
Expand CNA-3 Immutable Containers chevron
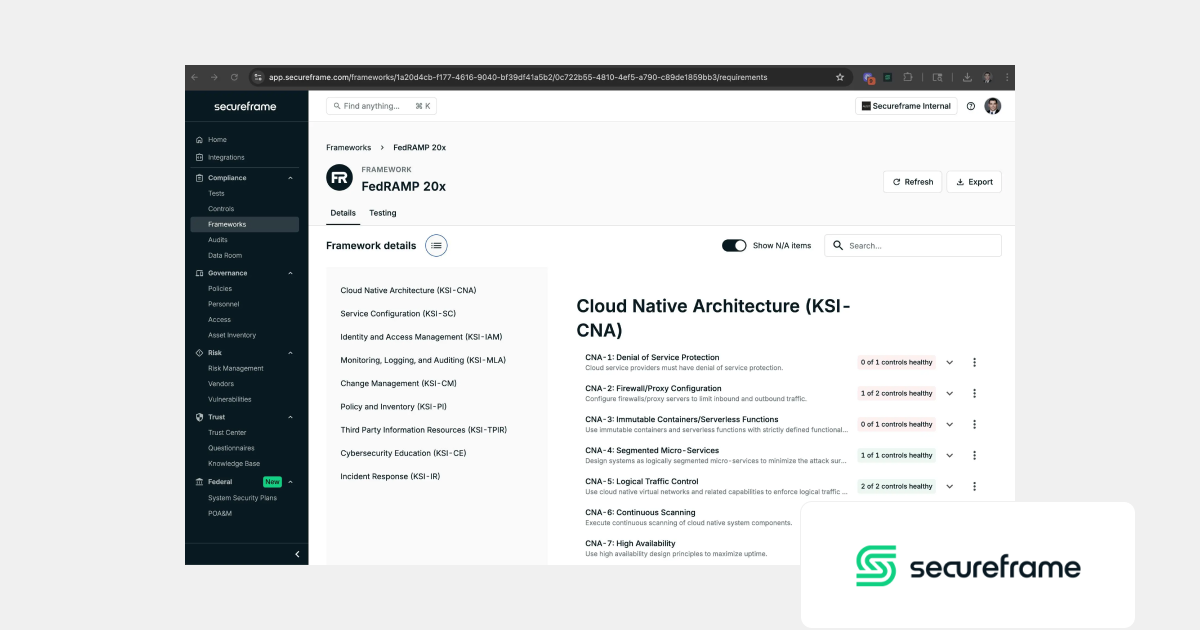950,425
